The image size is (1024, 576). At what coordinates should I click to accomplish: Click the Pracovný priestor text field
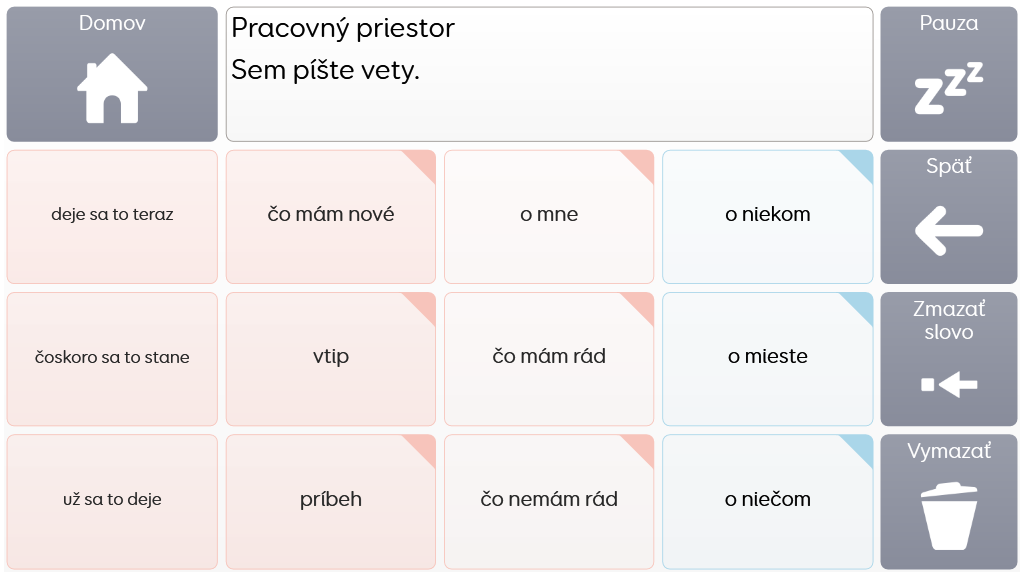pyautogui.click(x=549, y=75)
